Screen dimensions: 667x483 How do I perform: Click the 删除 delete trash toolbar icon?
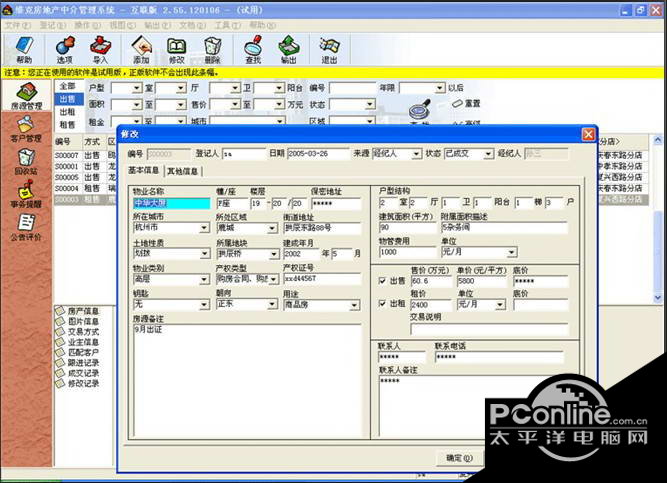212,50
